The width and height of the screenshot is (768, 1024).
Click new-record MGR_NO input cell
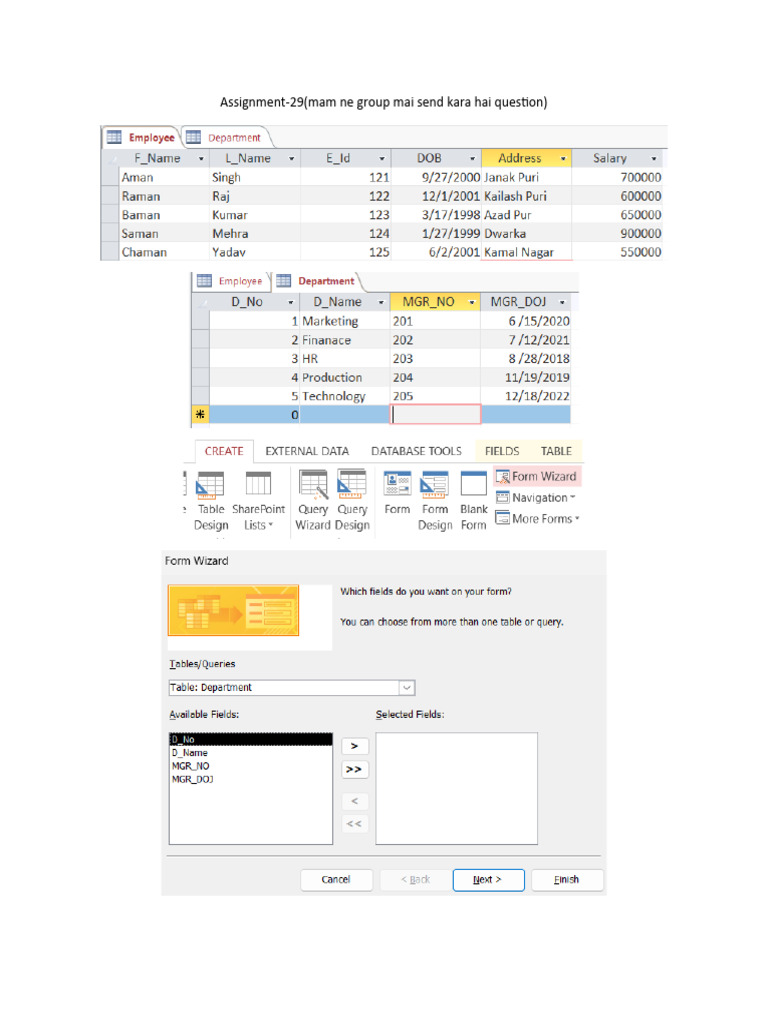[436, 415]
